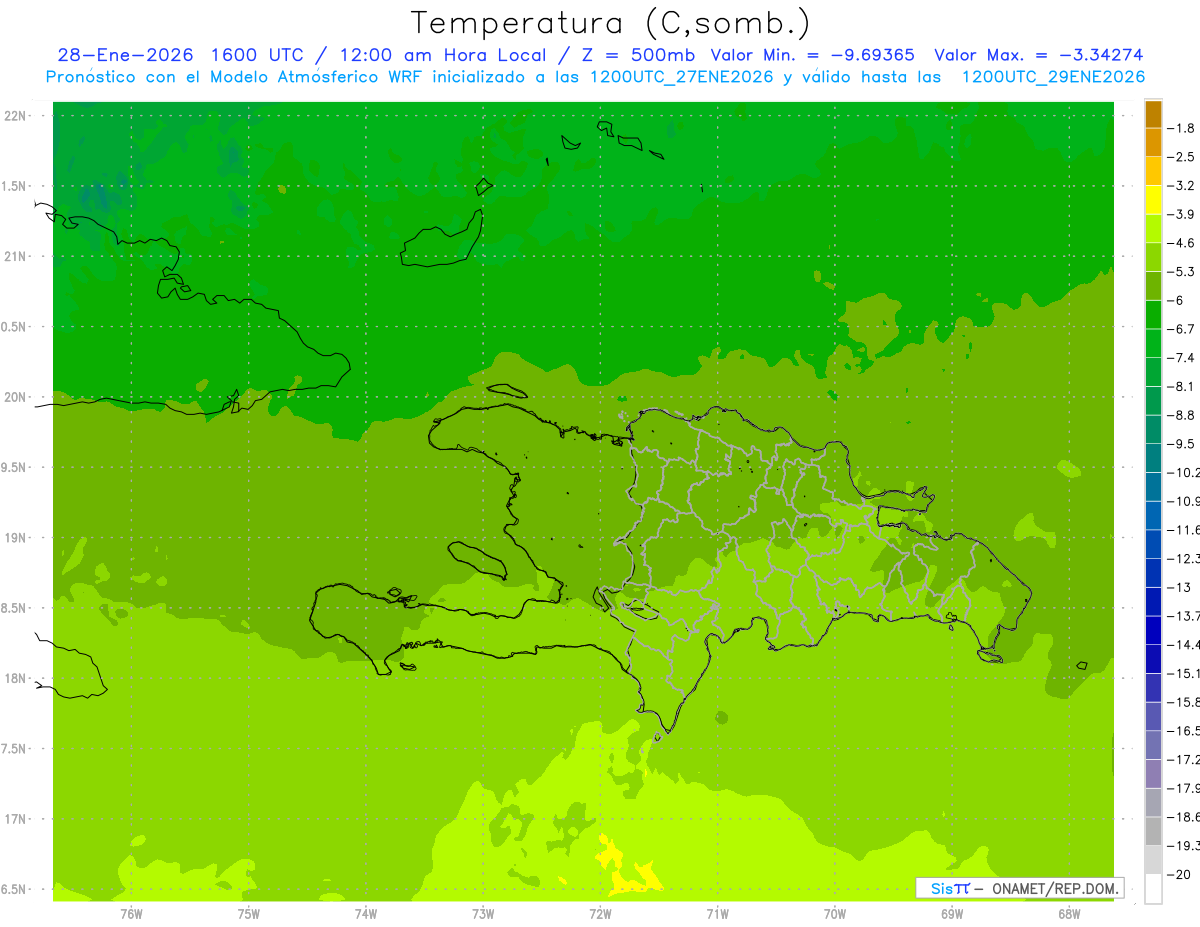
Task: Click the "-17.2" colorbar value
Action: (x=1185, y=760)
